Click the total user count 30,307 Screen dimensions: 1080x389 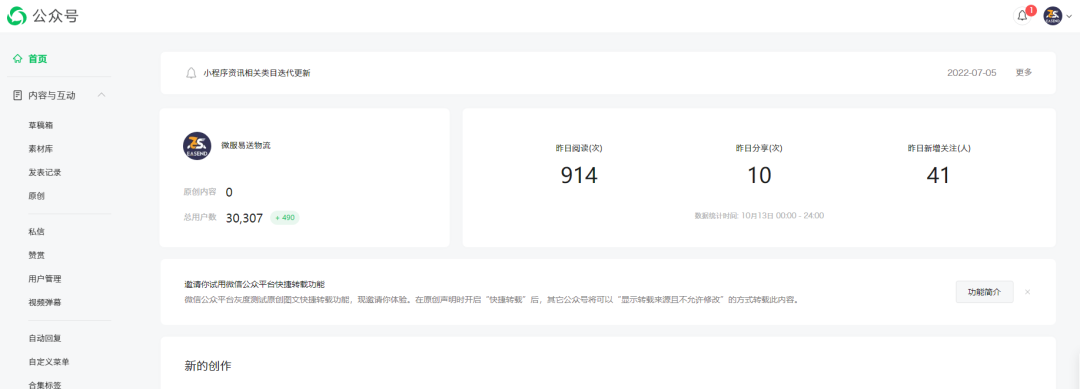point(245,218)
